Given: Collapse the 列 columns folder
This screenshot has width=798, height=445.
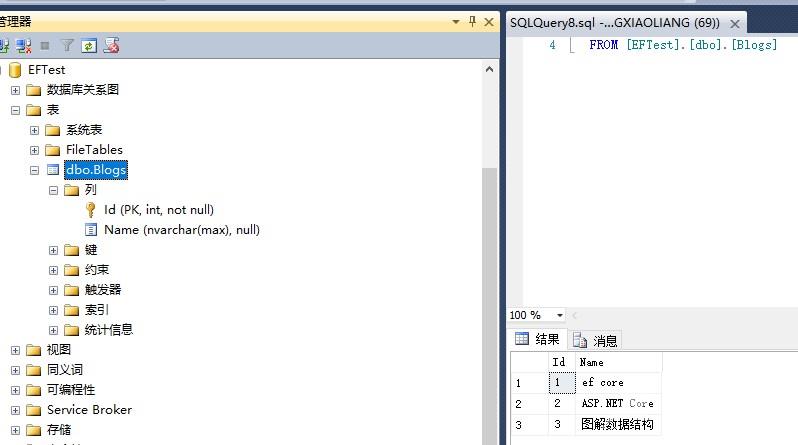Looking at the screenshot, I should click(x=53, y=190).
